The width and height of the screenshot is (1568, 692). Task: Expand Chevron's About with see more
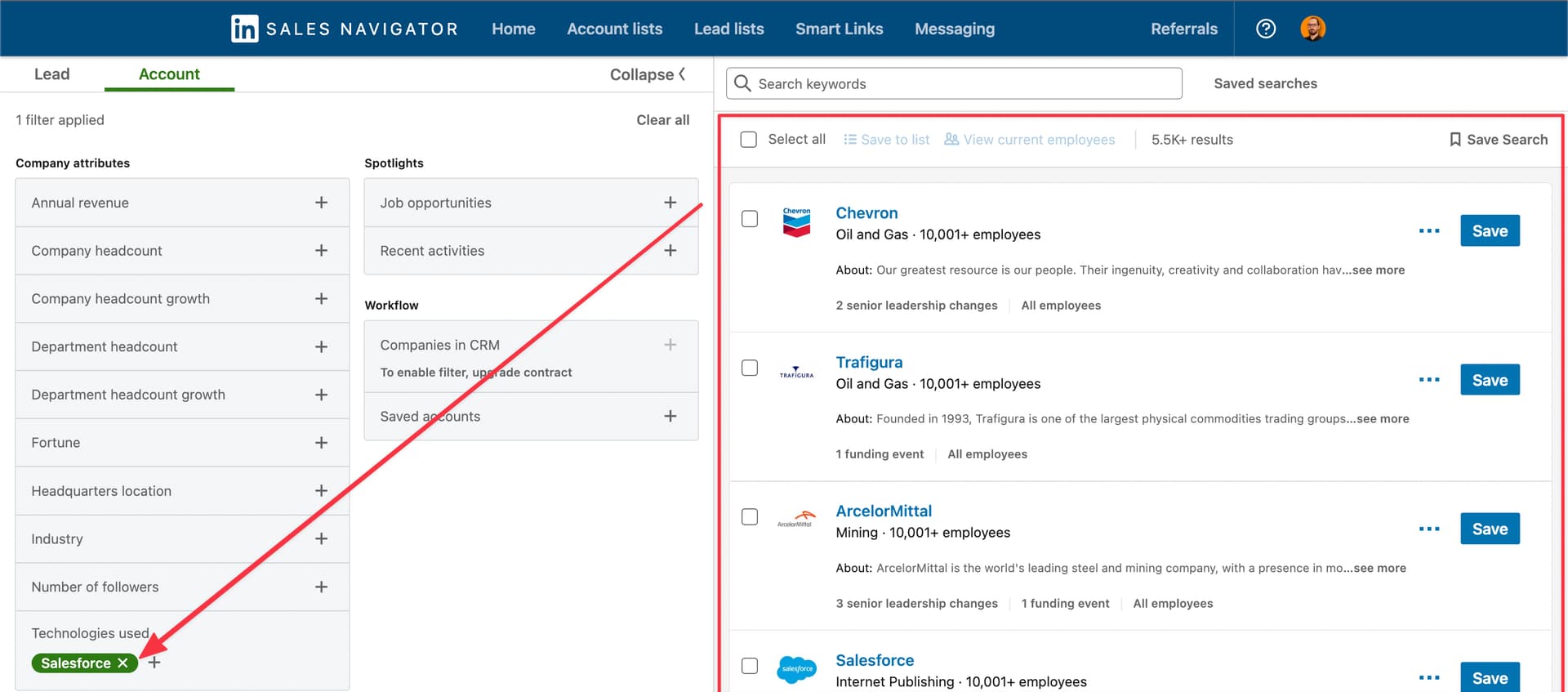pyautogui.click(x=1379, y=270)
